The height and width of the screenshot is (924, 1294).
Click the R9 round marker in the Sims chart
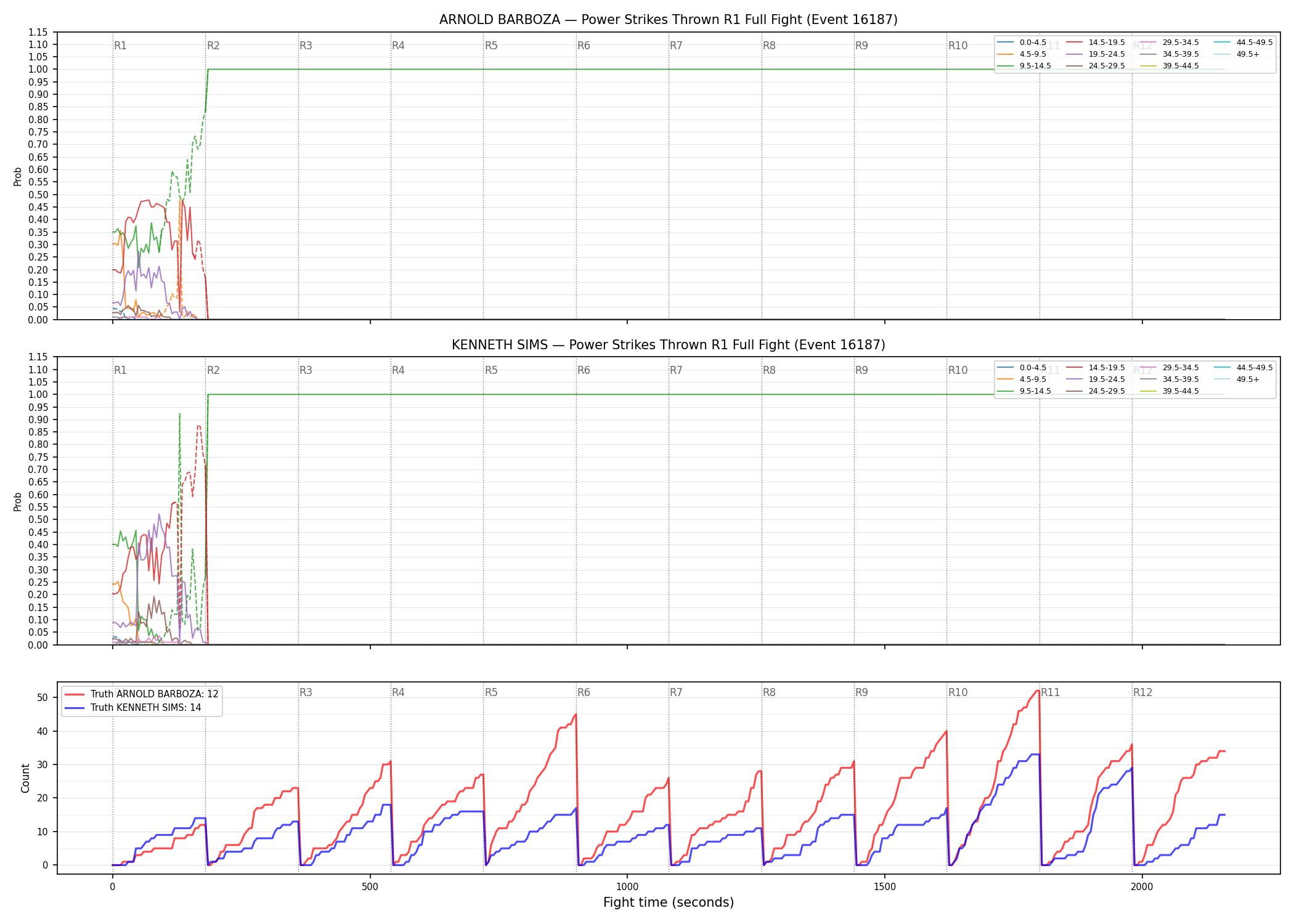click(861, 370)
